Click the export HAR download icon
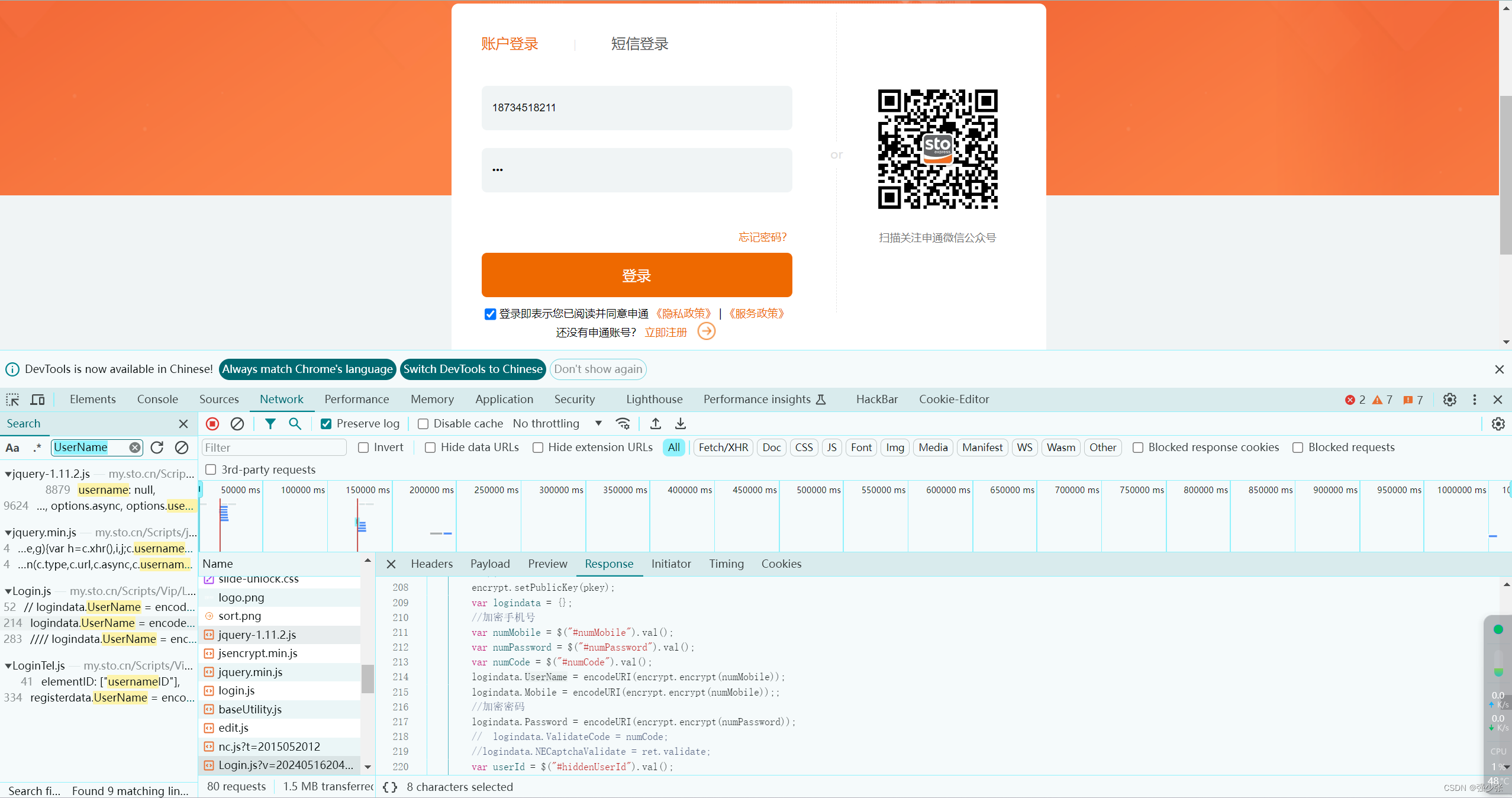The height and width of the screenshot is (798, 1512). (x=681, y=424)
